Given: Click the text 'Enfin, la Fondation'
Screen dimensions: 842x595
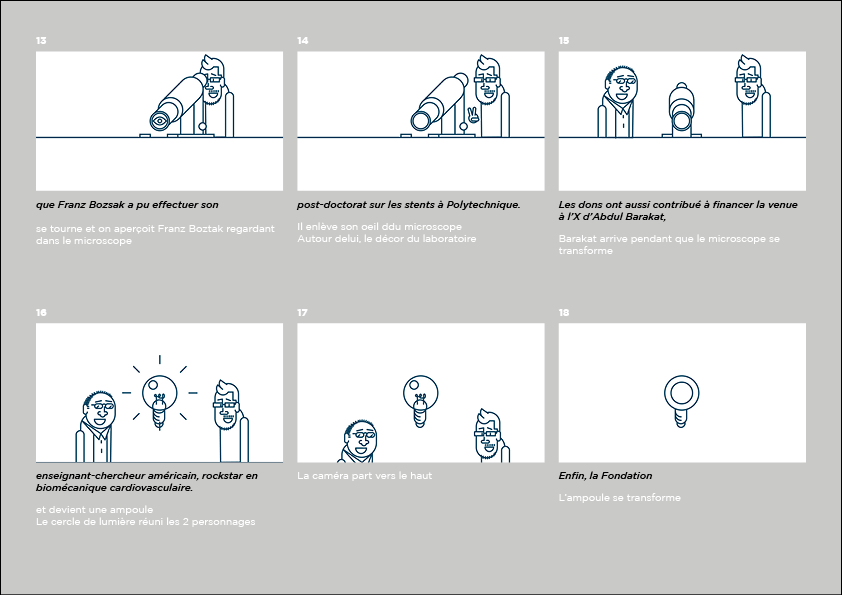Looking at the screenshot, I should pos(605,476).
